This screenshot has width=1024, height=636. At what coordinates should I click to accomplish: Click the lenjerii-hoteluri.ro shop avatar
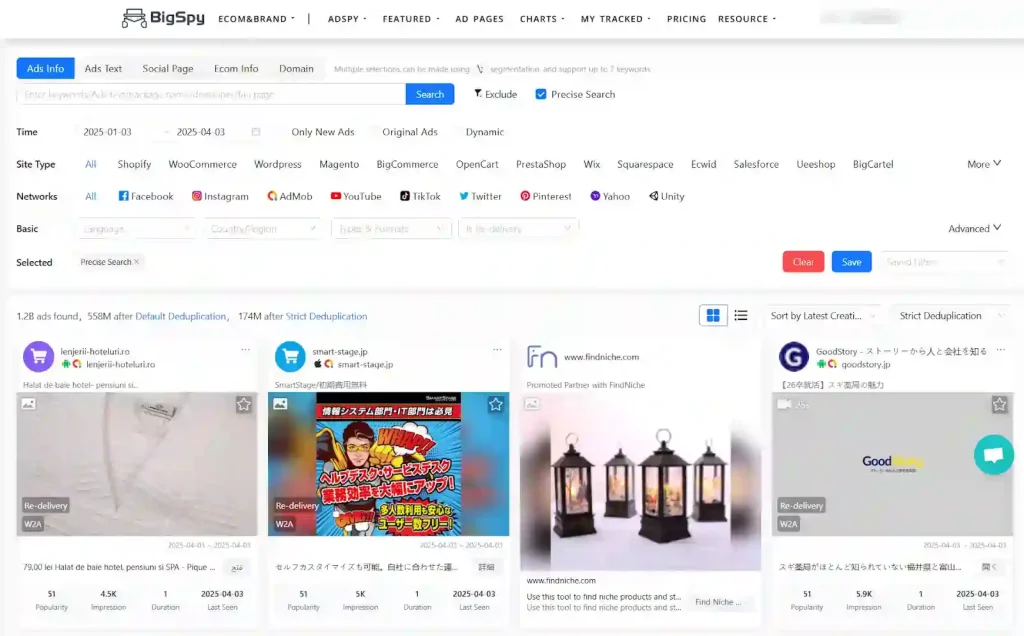(39, 357)
